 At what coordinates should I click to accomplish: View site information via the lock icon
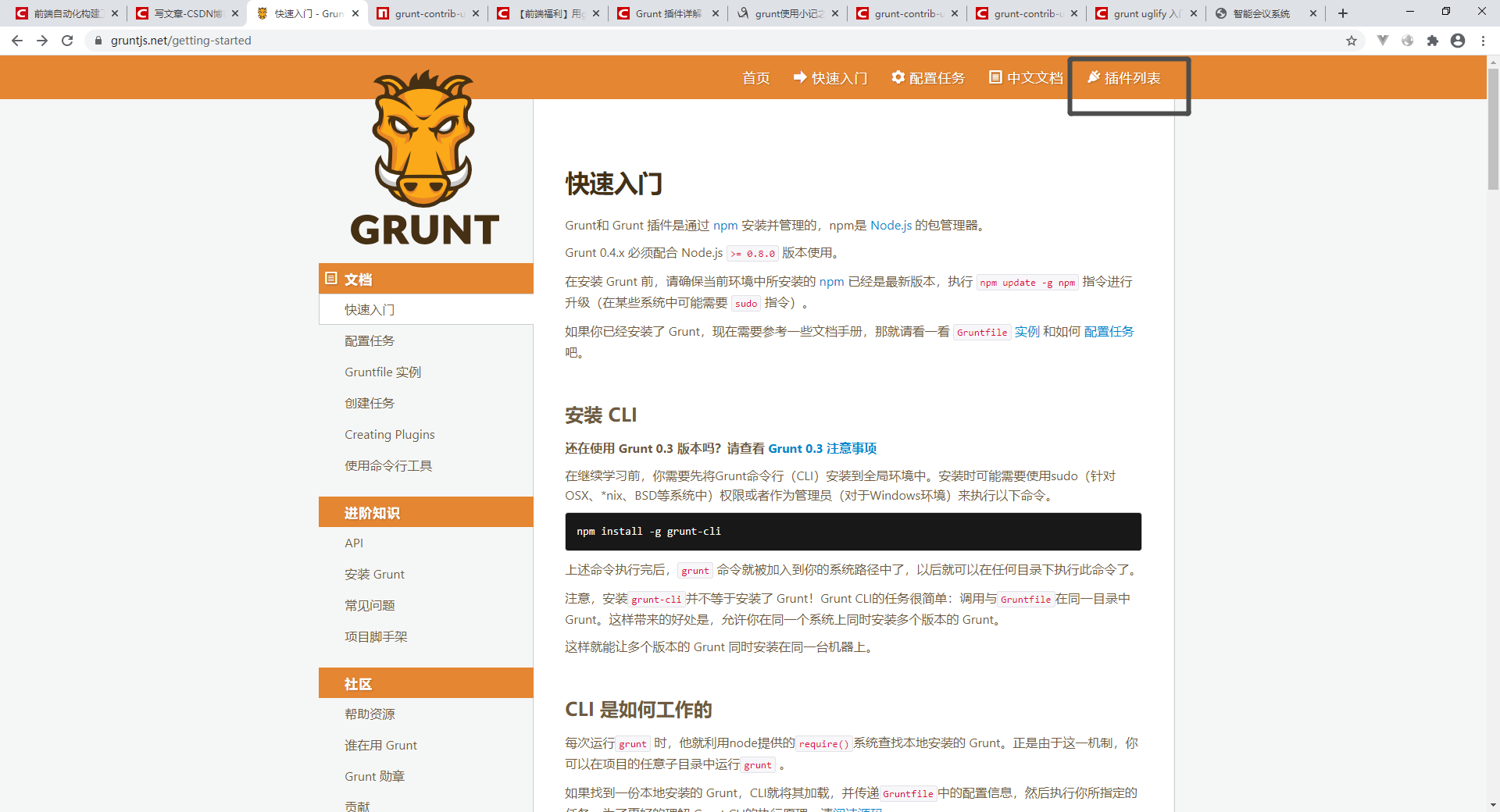pos(98,41)
